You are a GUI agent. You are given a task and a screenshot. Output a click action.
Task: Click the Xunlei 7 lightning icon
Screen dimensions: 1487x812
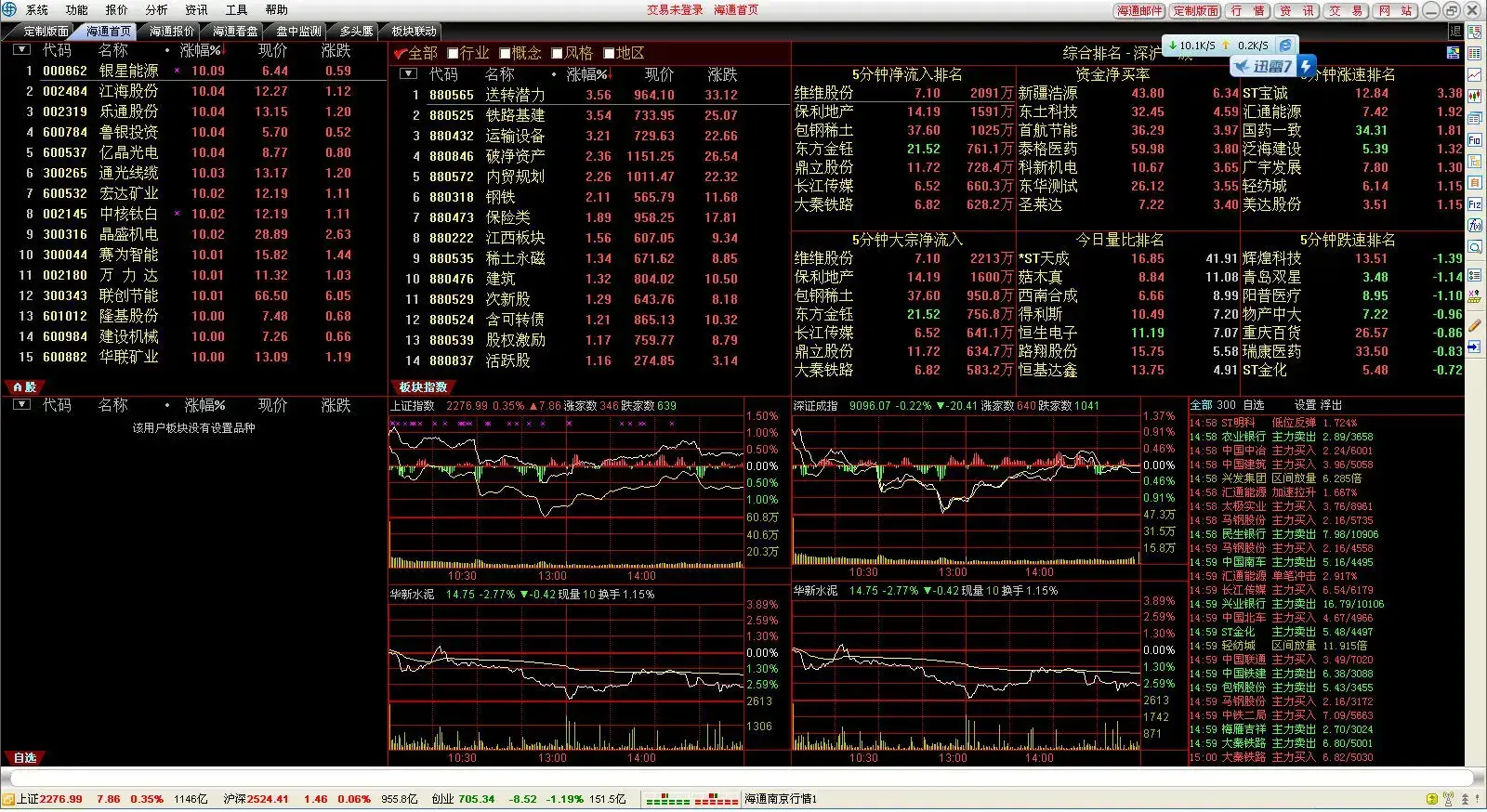tap(1308, 66)
